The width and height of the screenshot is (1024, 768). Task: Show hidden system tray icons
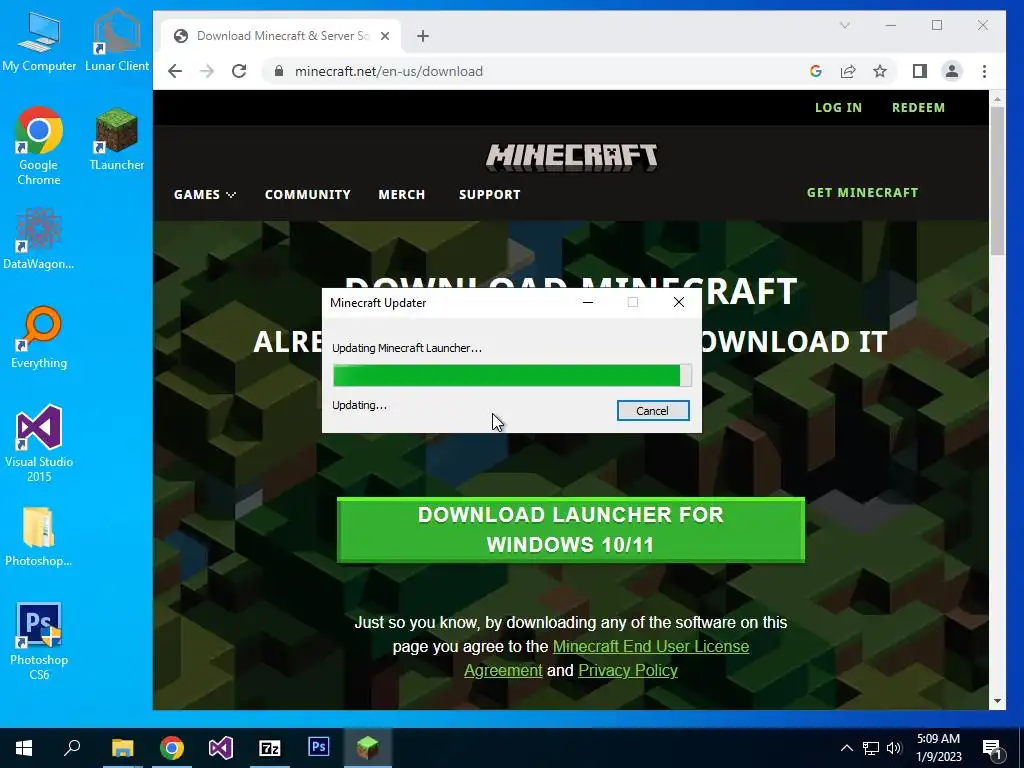pyautogui.click(x=846, y=748)
